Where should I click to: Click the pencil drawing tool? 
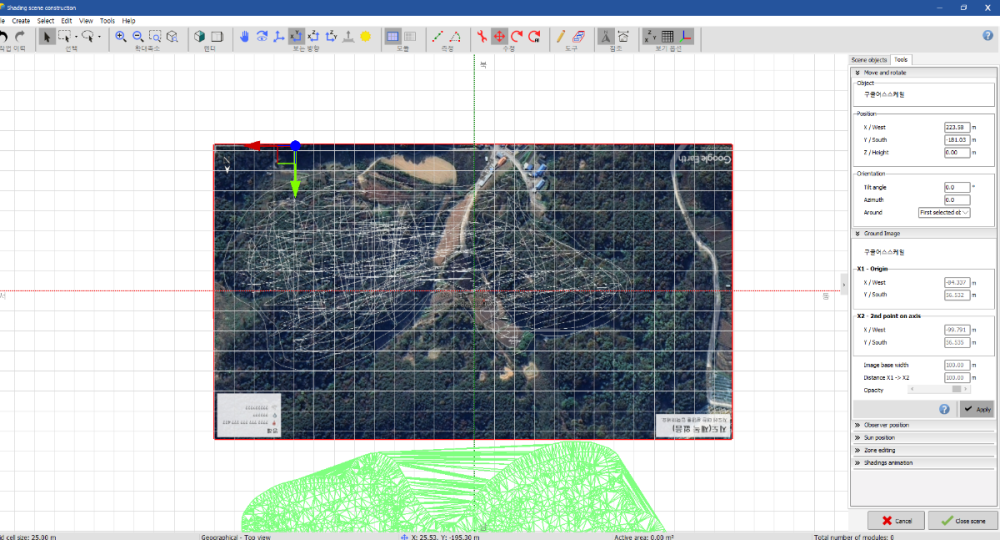coord(561,37)
